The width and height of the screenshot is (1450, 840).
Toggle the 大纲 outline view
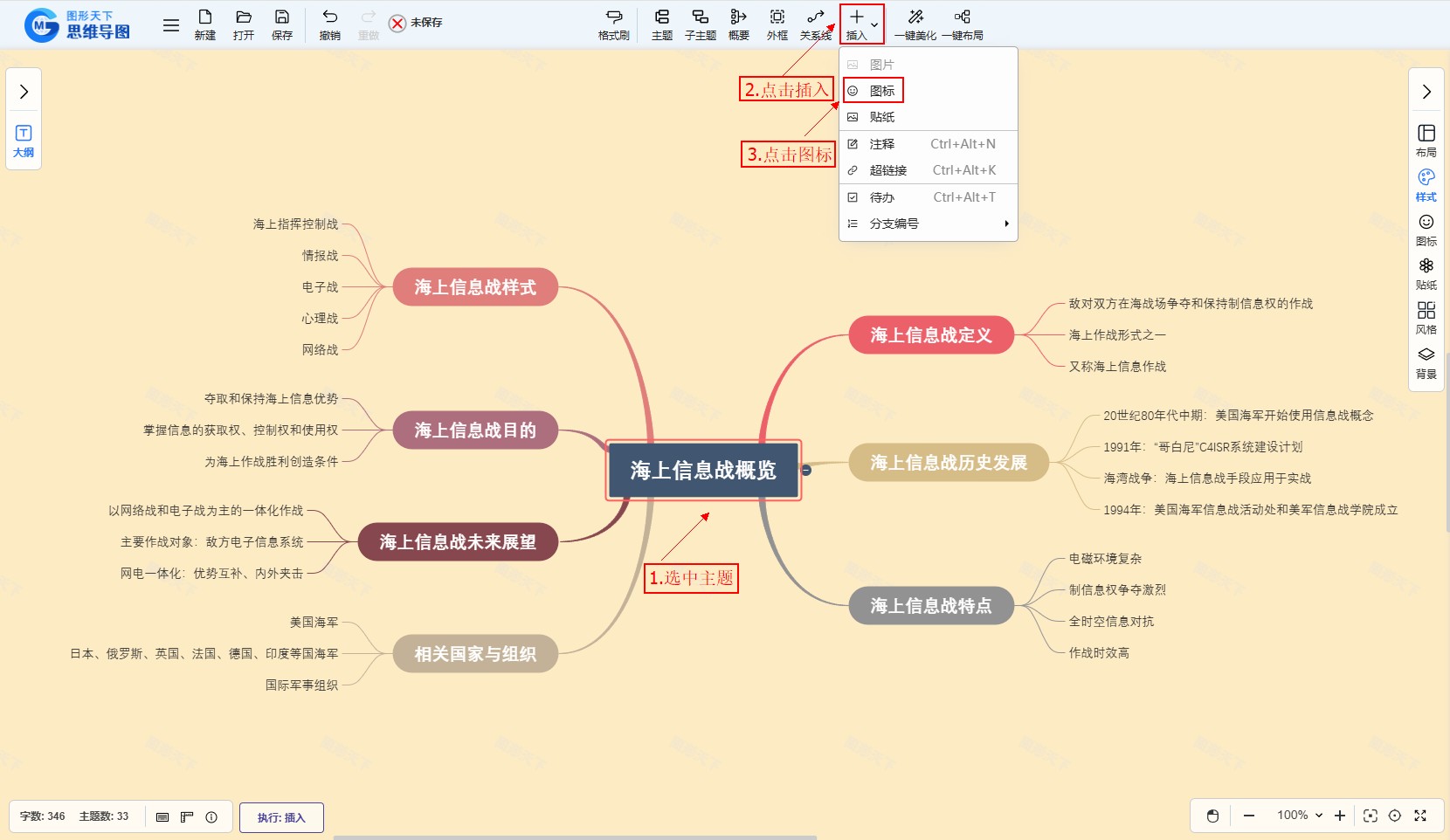(24, 141)
